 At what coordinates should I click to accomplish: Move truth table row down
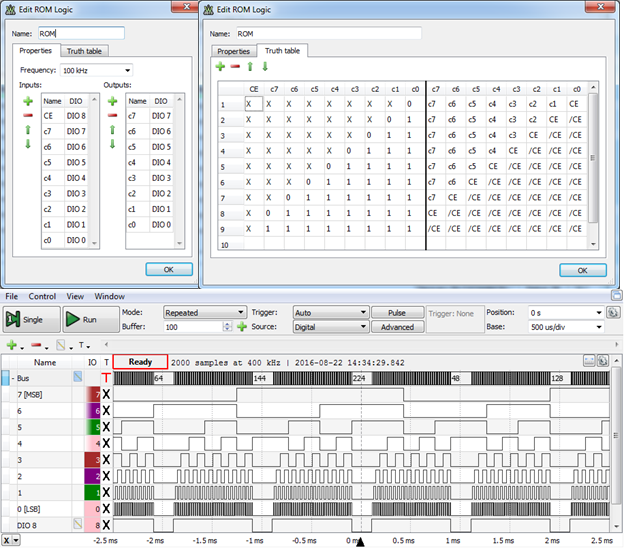click(x=265, y=66)
